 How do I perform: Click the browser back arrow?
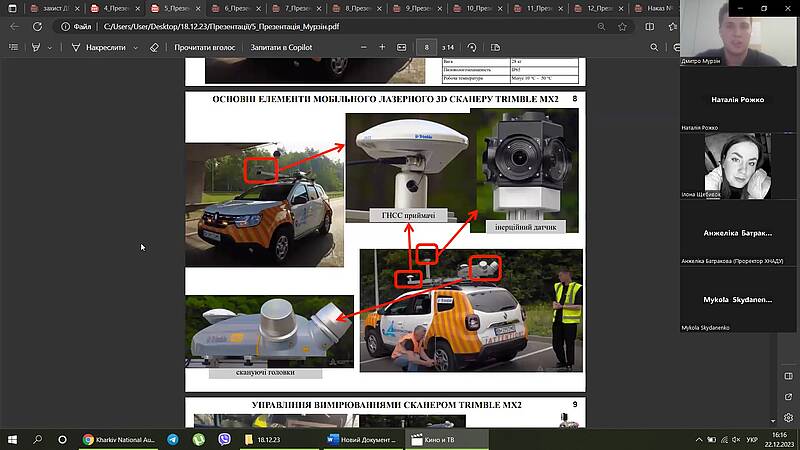coord(15,27)
